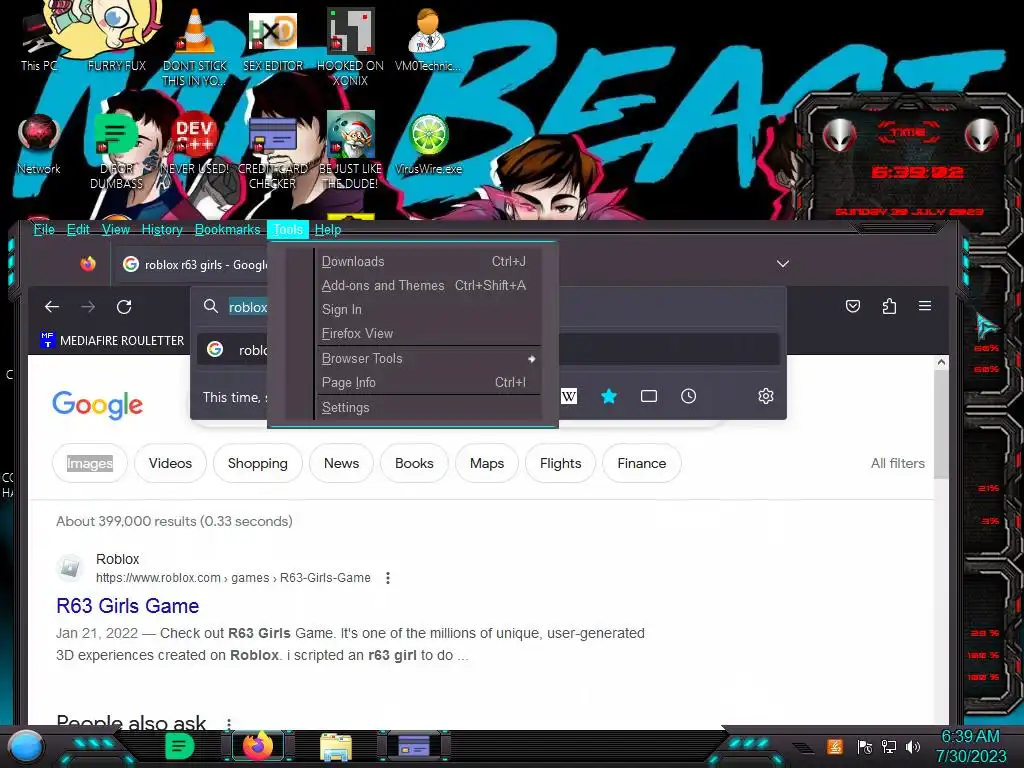Expand the list all tabs chevron

coord(782,264)
